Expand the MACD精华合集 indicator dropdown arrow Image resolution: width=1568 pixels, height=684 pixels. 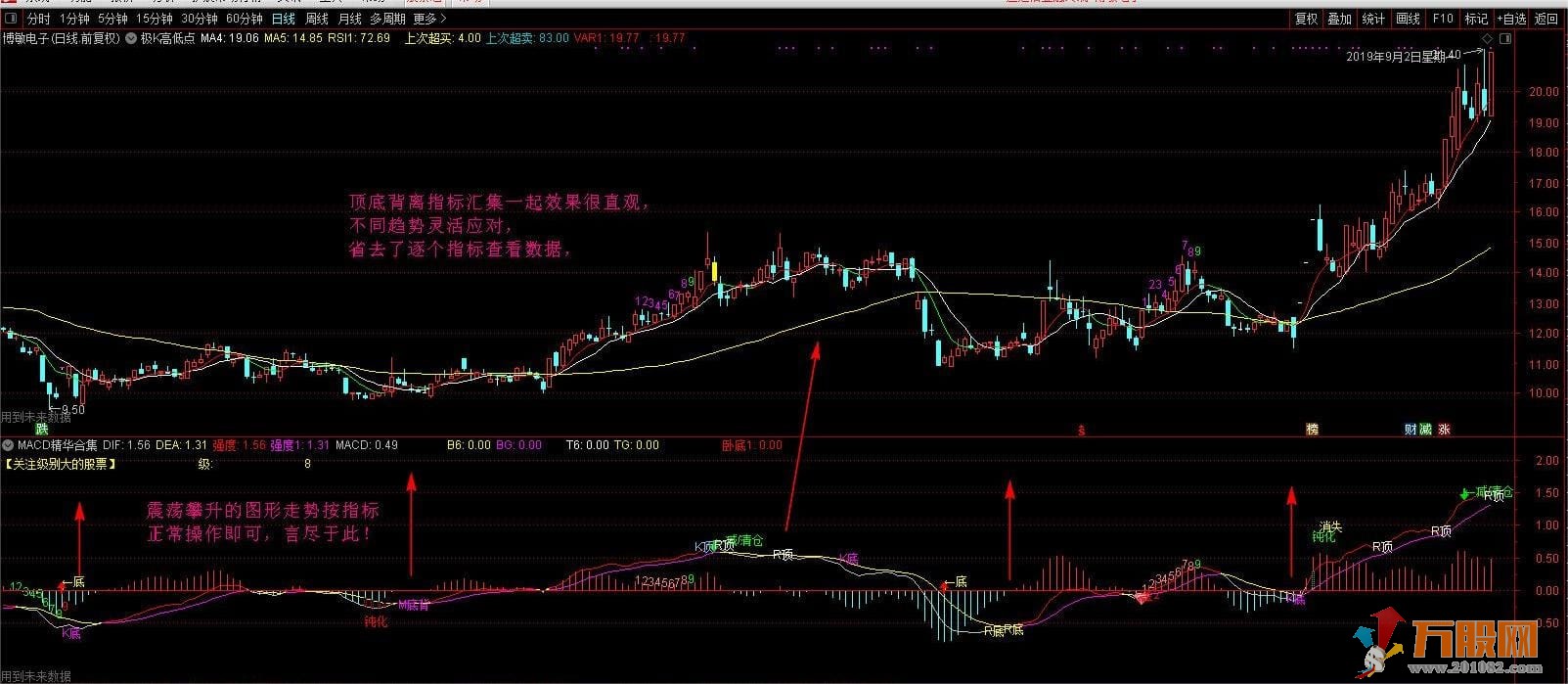[8, 445]
